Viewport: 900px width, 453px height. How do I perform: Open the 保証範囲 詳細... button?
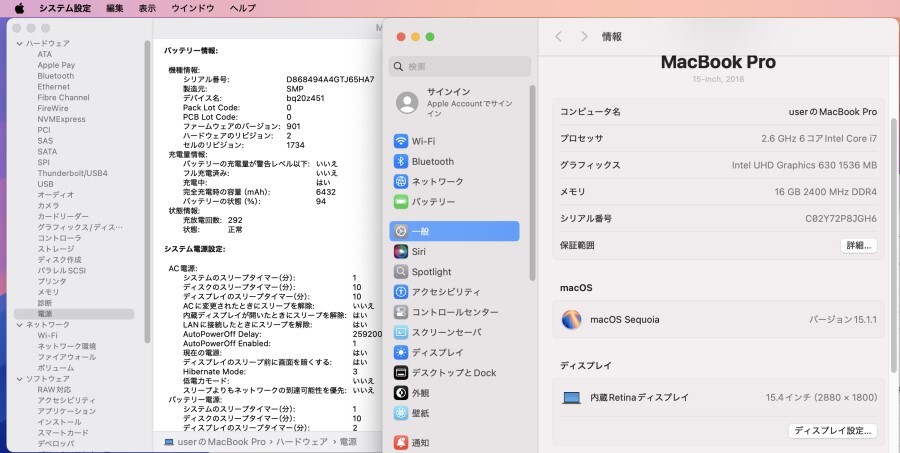859,245
